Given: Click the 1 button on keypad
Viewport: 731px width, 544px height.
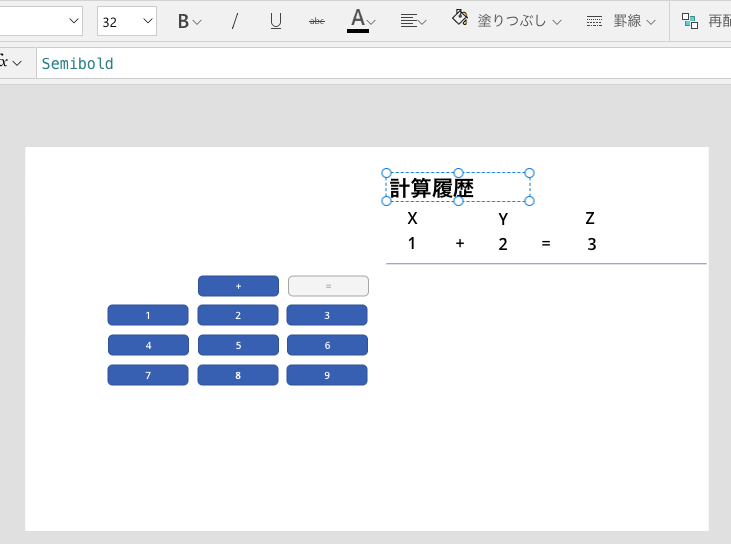Looking at the screenshot, I should click(148, 315).
